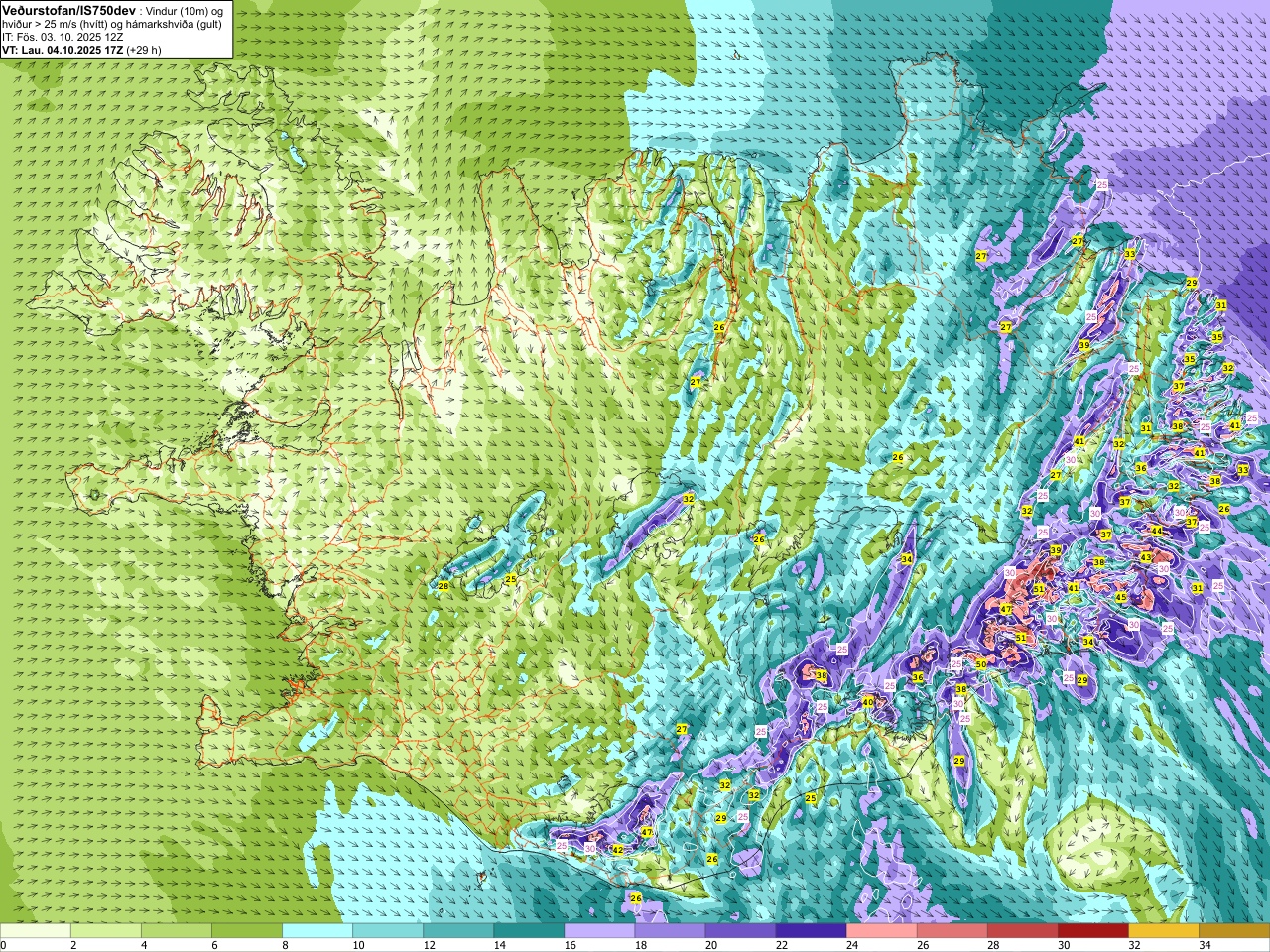The height and width of the screenshot is (952, 1270).
Task: Click the golden brown 34+ m/s legend swatch
Action: coord(1233,931)
